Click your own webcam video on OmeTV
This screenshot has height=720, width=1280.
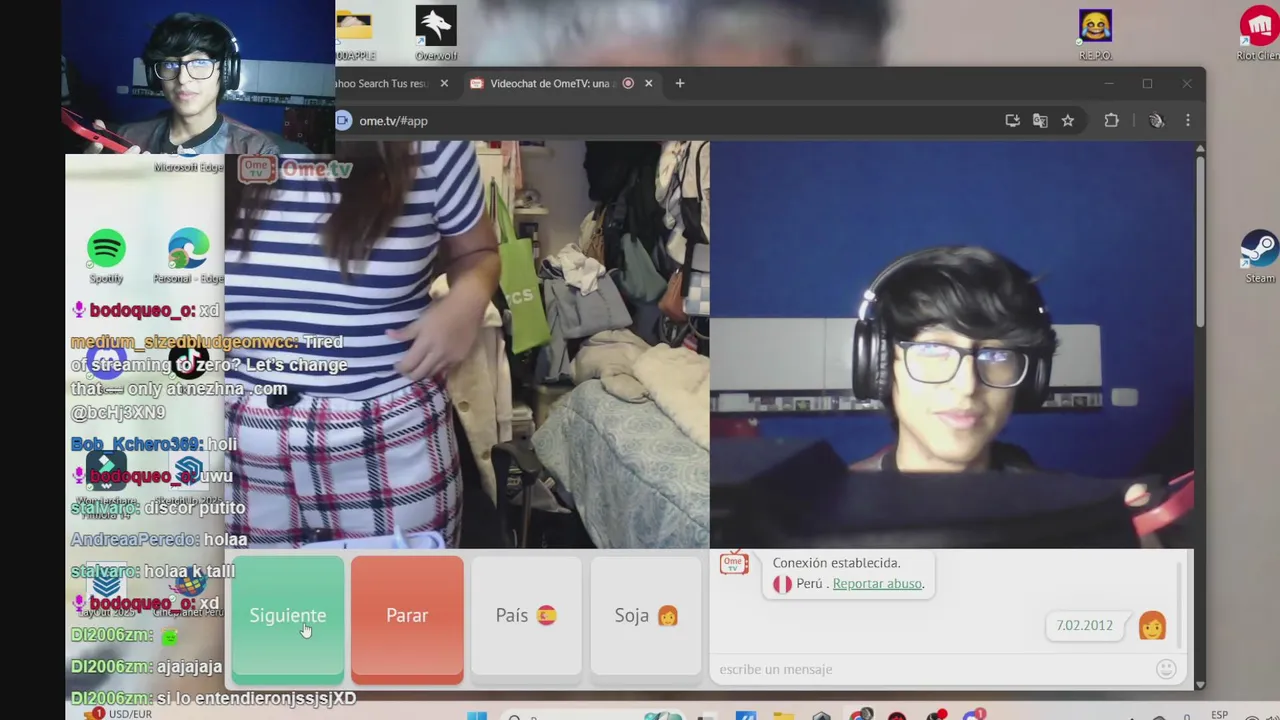[x=952, y=344]
